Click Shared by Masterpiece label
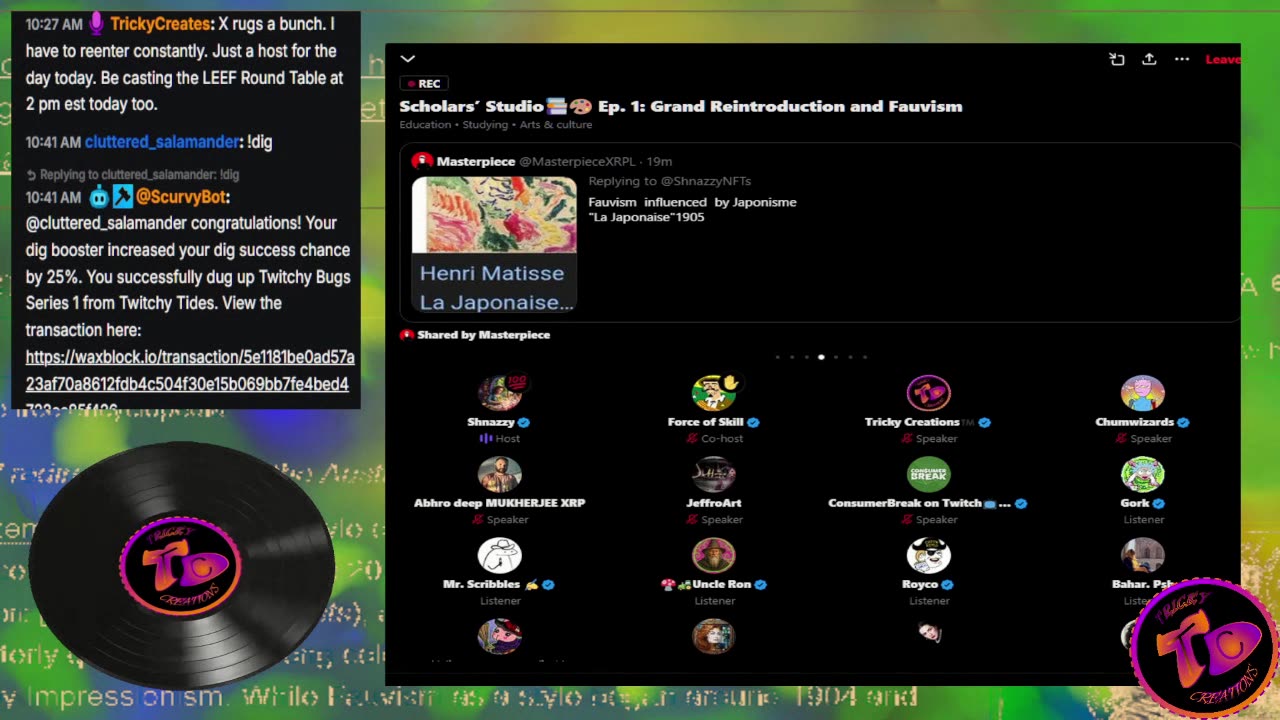1280x720 pixels. (484, 335)
